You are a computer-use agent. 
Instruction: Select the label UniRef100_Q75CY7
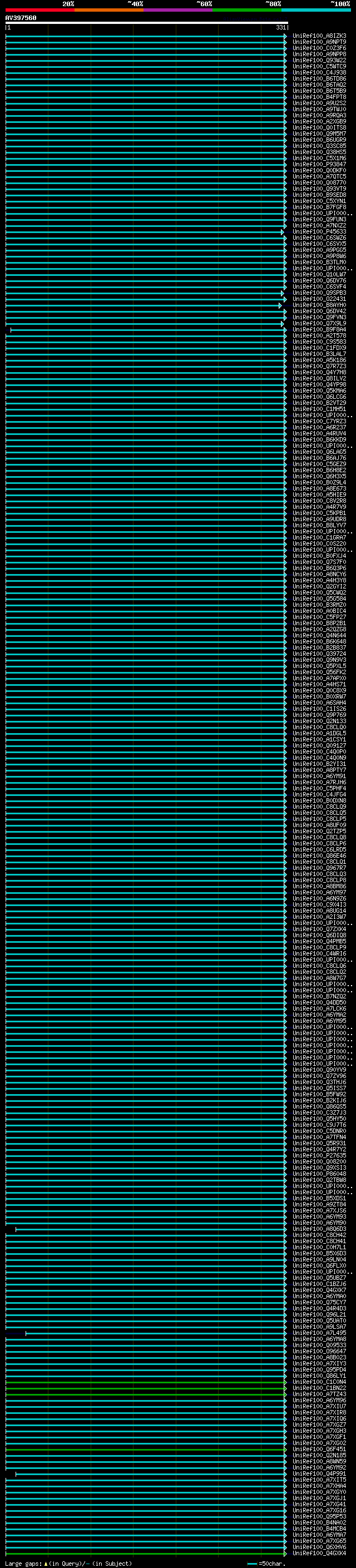click(319, 1302)
